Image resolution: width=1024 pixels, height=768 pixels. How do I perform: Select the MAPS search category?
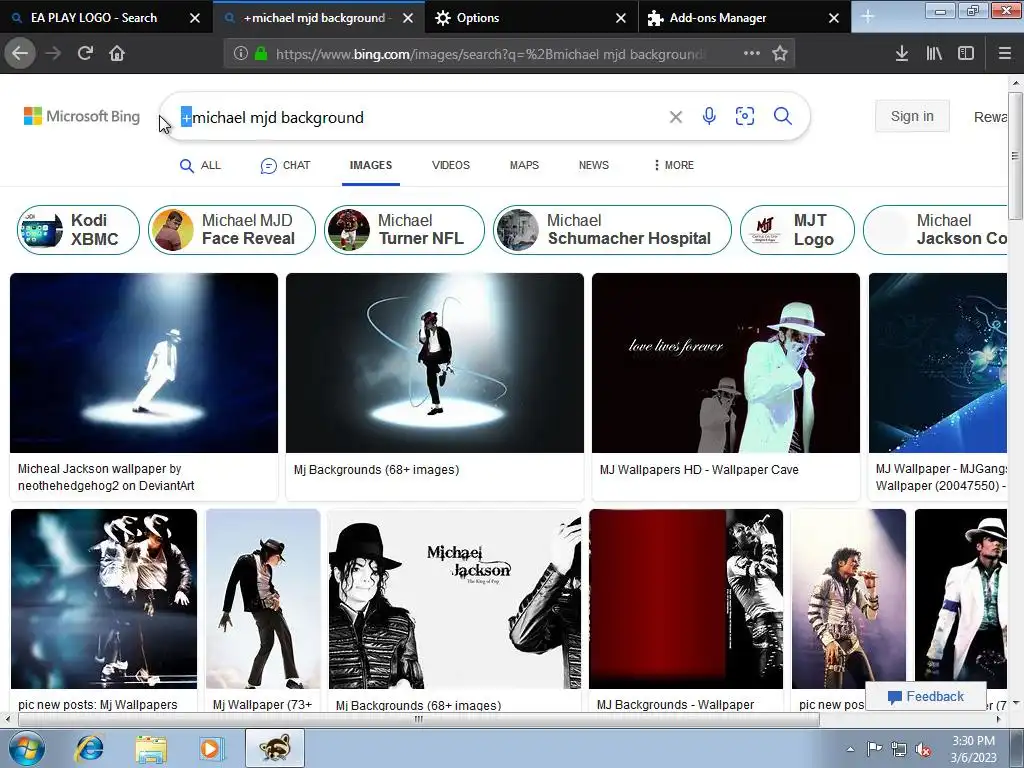[524, 165]
